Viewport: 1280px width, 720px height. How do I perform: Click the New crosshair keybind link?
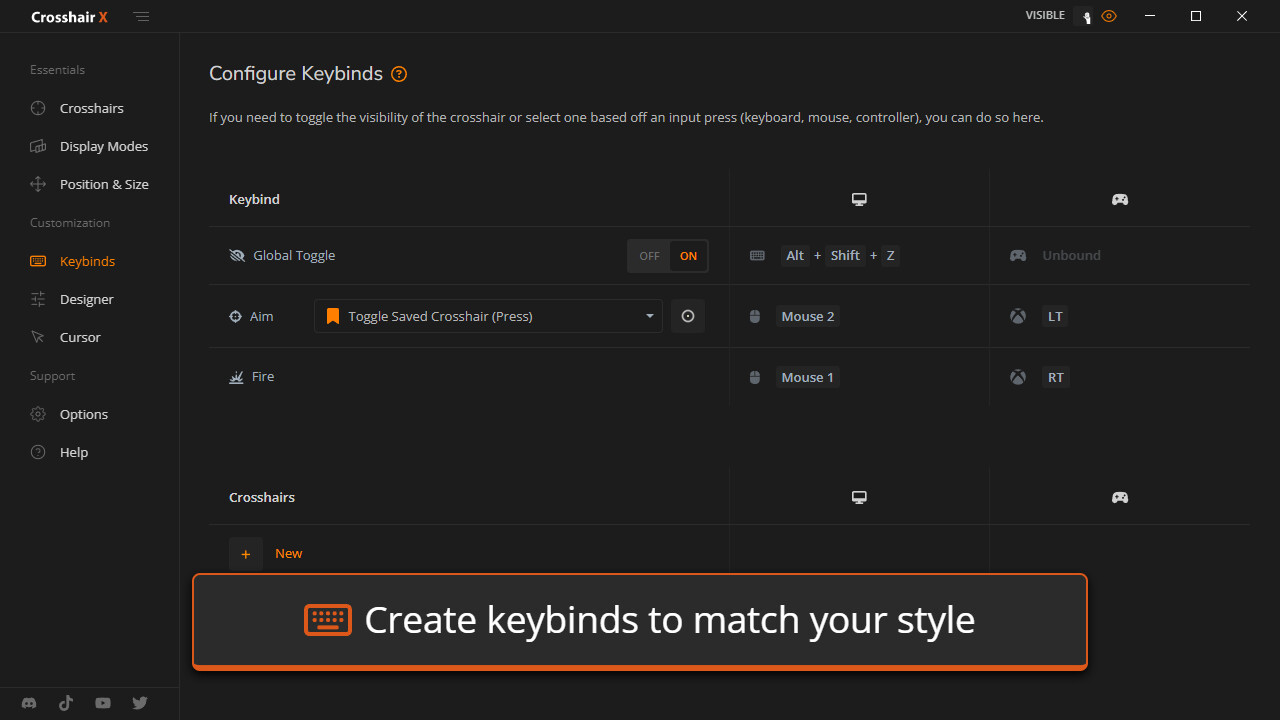tap(288, 554)
